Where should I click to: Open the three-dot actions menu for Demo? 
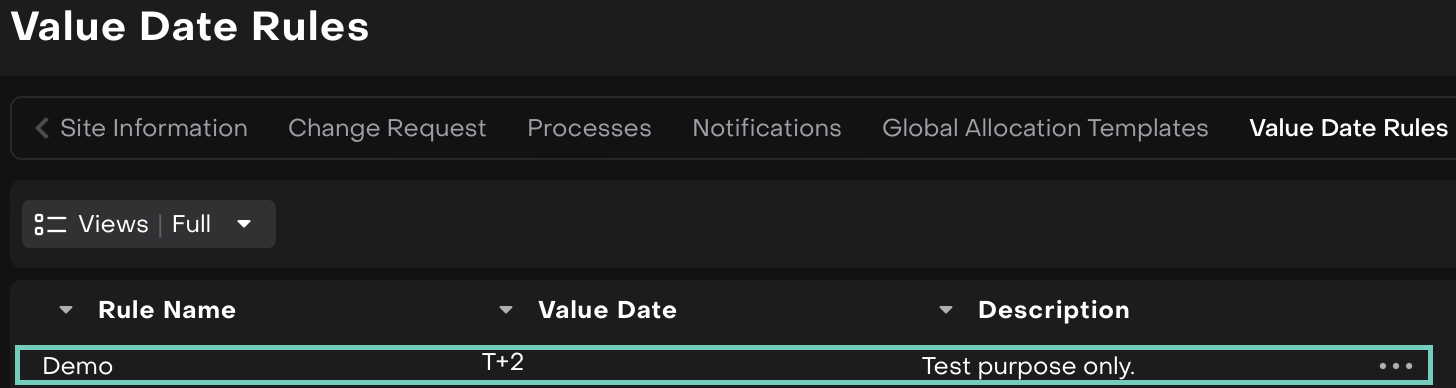[x=1395, y=366]
